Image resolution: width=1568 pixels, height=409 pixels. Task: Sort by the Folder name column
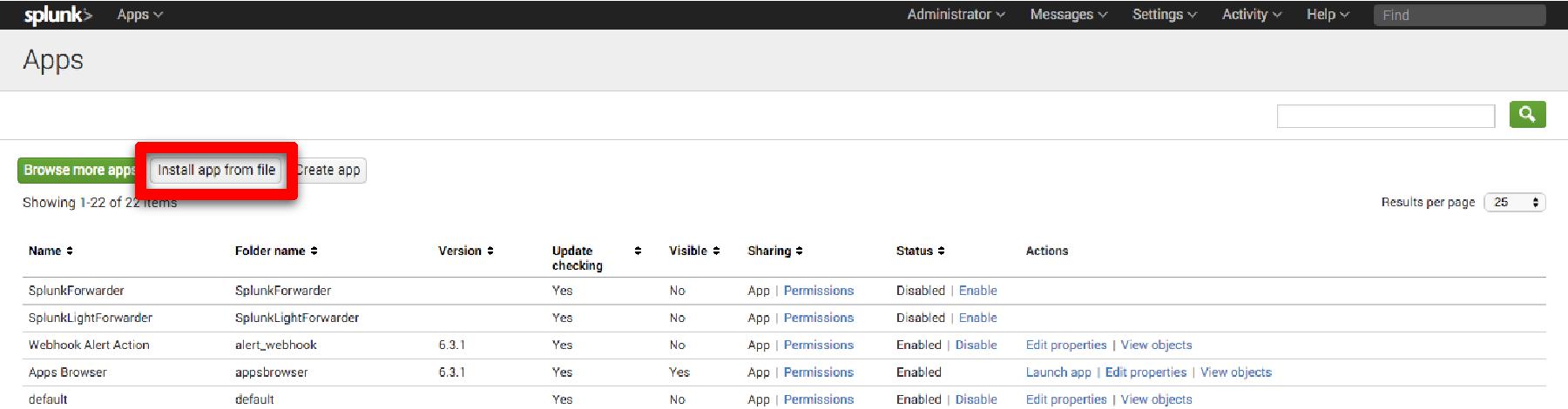point(276,251)
